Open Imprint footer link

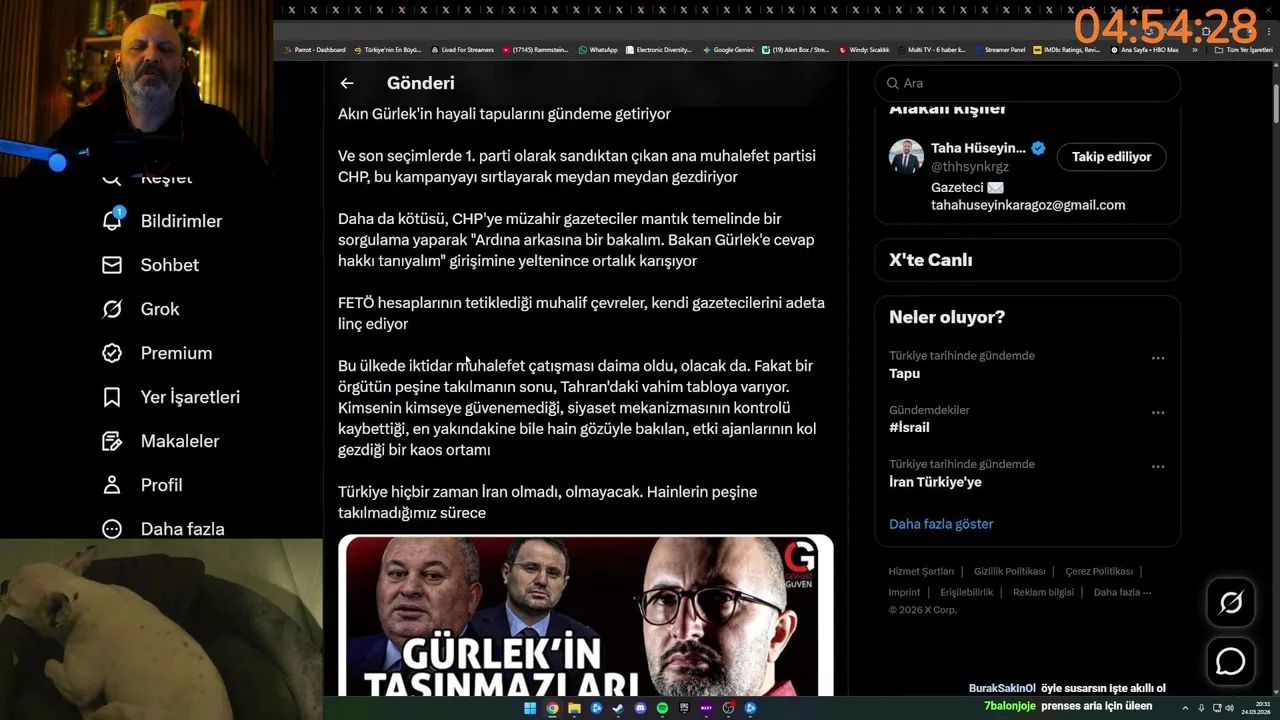click(x=904, y=592)
